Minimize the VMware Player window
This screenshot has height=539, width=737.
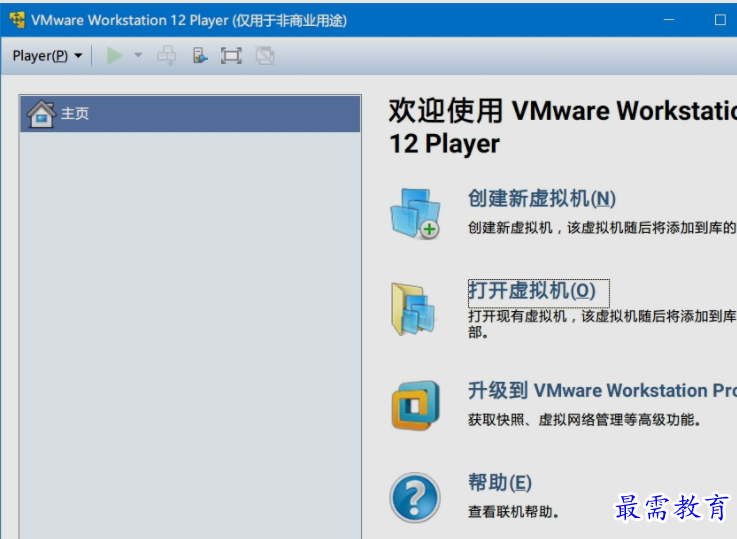click(669, 20)
